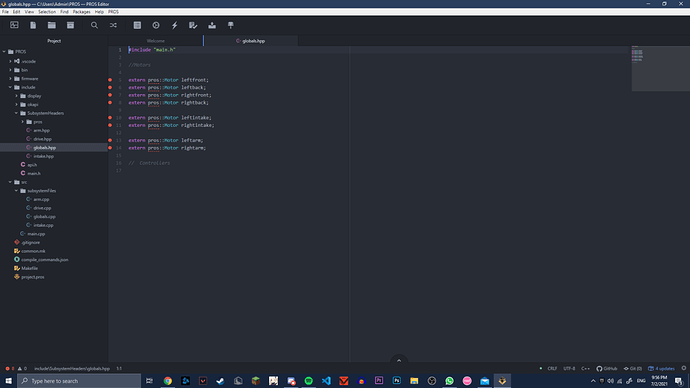Screen dimensions: 690x388
Task: Open the PROS menu
Action: click(114, 12)
